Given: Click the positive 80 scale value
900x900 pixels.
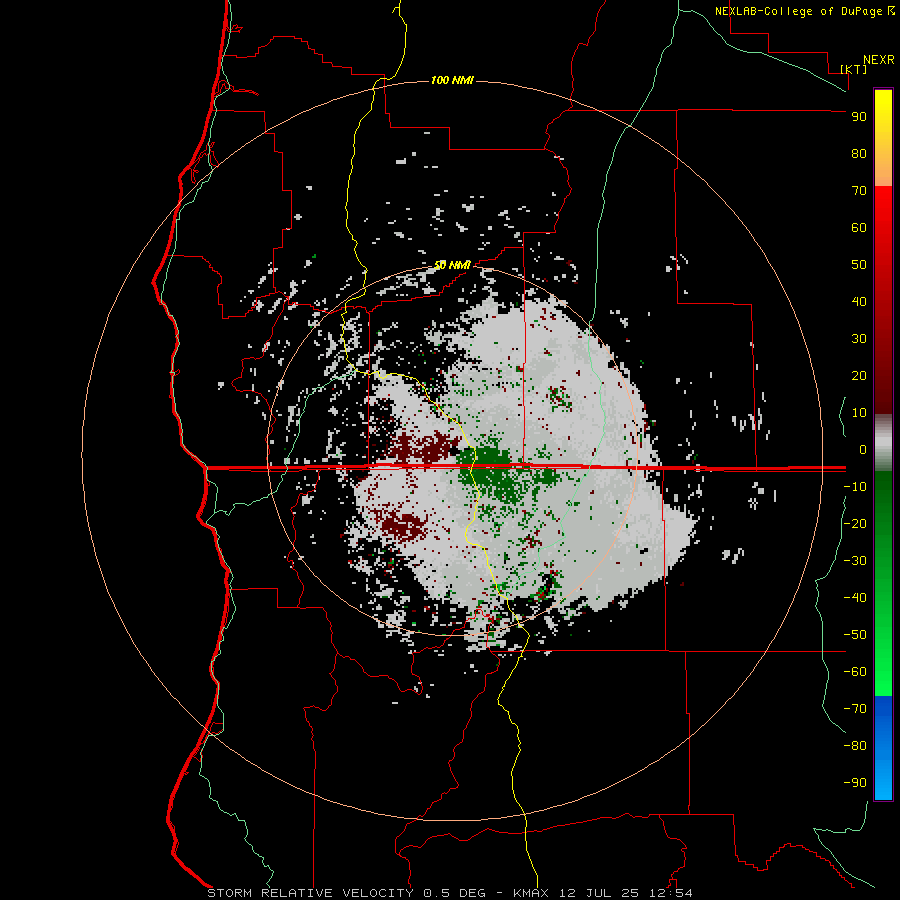Looking at the screenshot, I should point(859,154).
